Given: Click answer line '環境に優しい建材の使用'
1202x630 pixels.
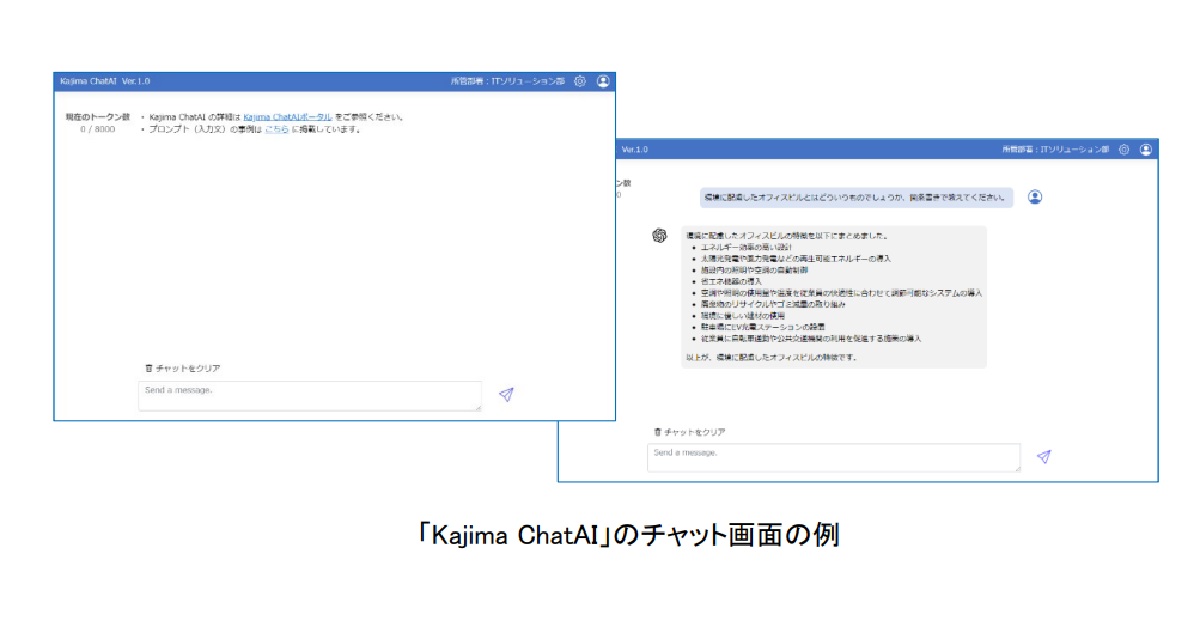Looking at the screenshot, I should tap(741, 316).
